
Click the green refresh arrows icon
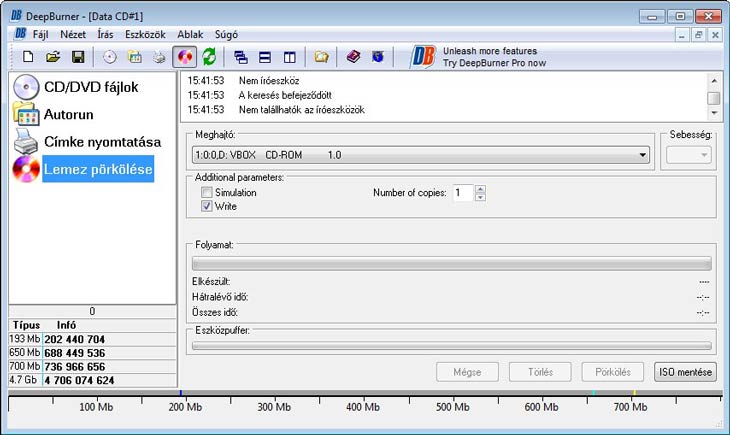coord(209,57)
